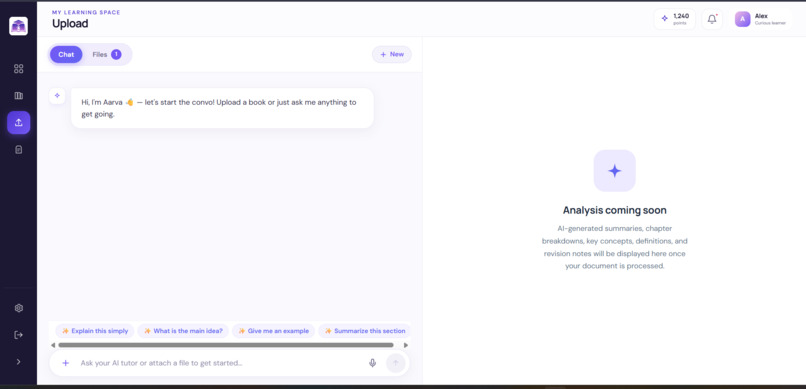Click the scrollbar left arrow

(52, 345)
